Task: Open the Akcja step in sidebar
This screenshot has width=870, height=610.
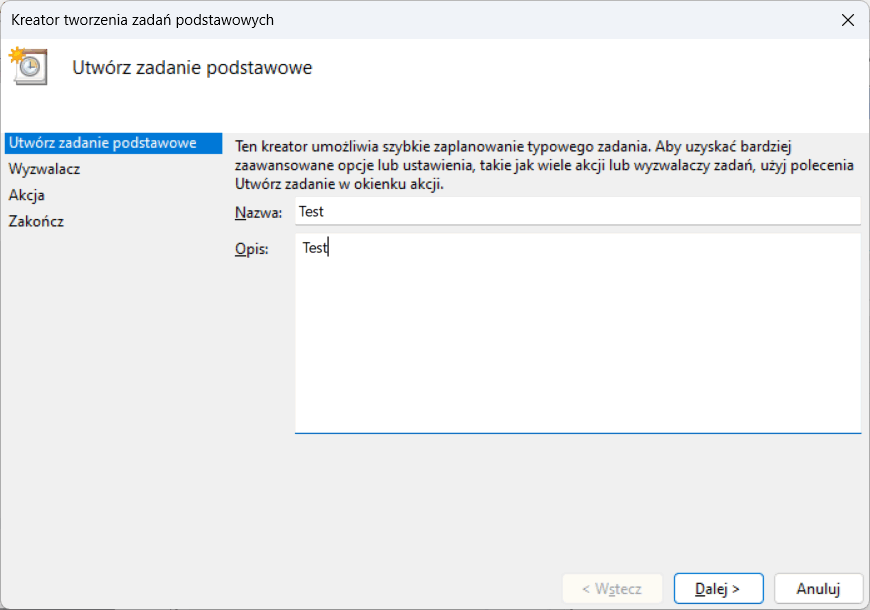Action: [27, 195]
